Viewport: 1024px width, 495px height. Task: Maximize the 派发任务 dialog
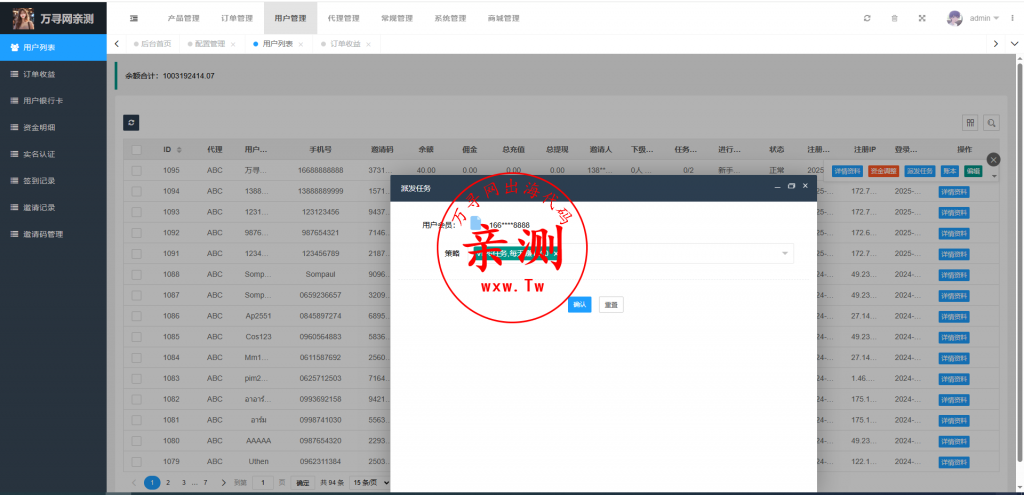792,187
